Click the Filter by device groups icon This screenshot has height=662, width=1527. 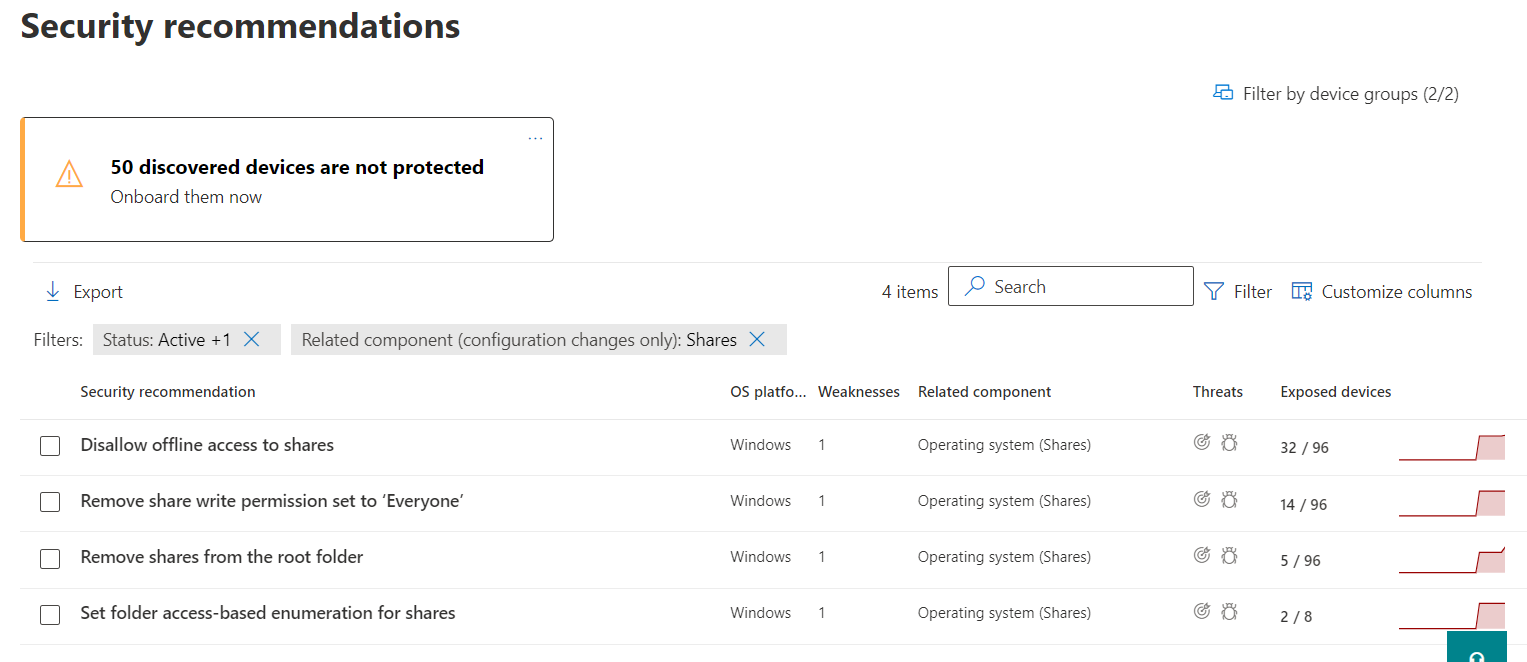click(x=1222, y=93)
